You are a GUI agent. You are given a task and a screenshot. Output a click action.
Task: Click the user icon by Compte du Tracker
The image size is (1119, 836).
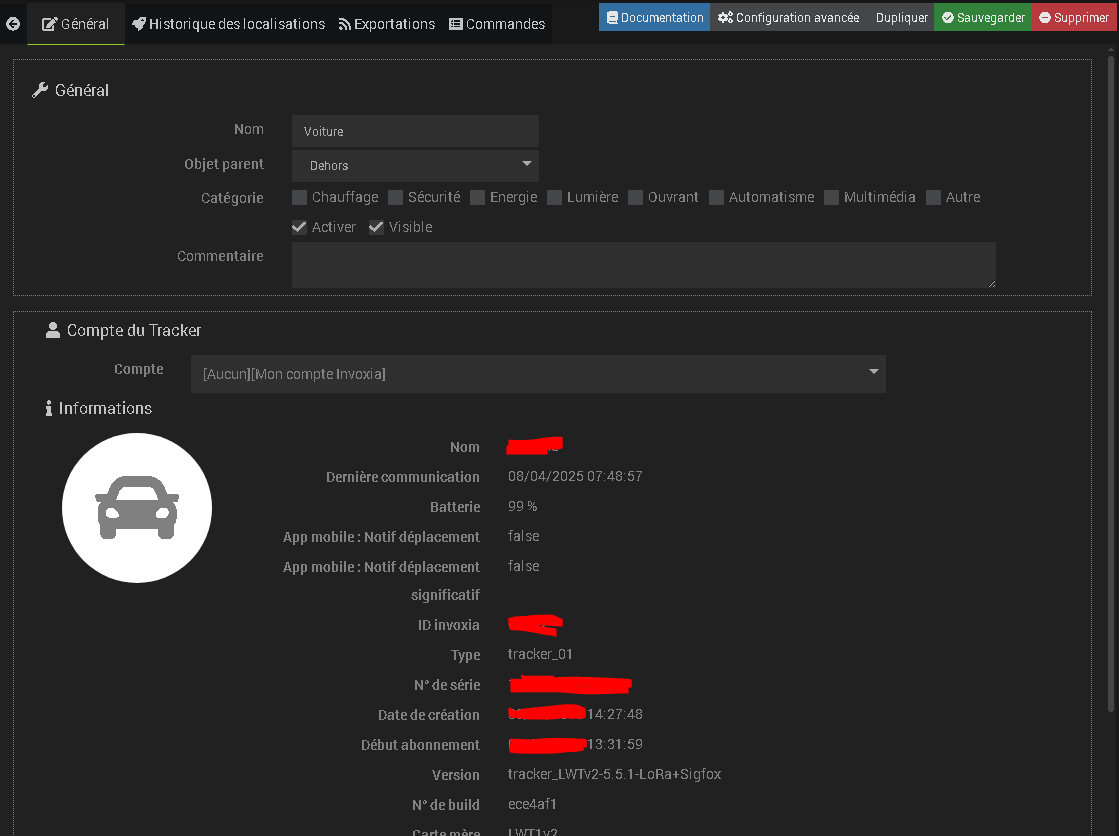click(53, 330)
